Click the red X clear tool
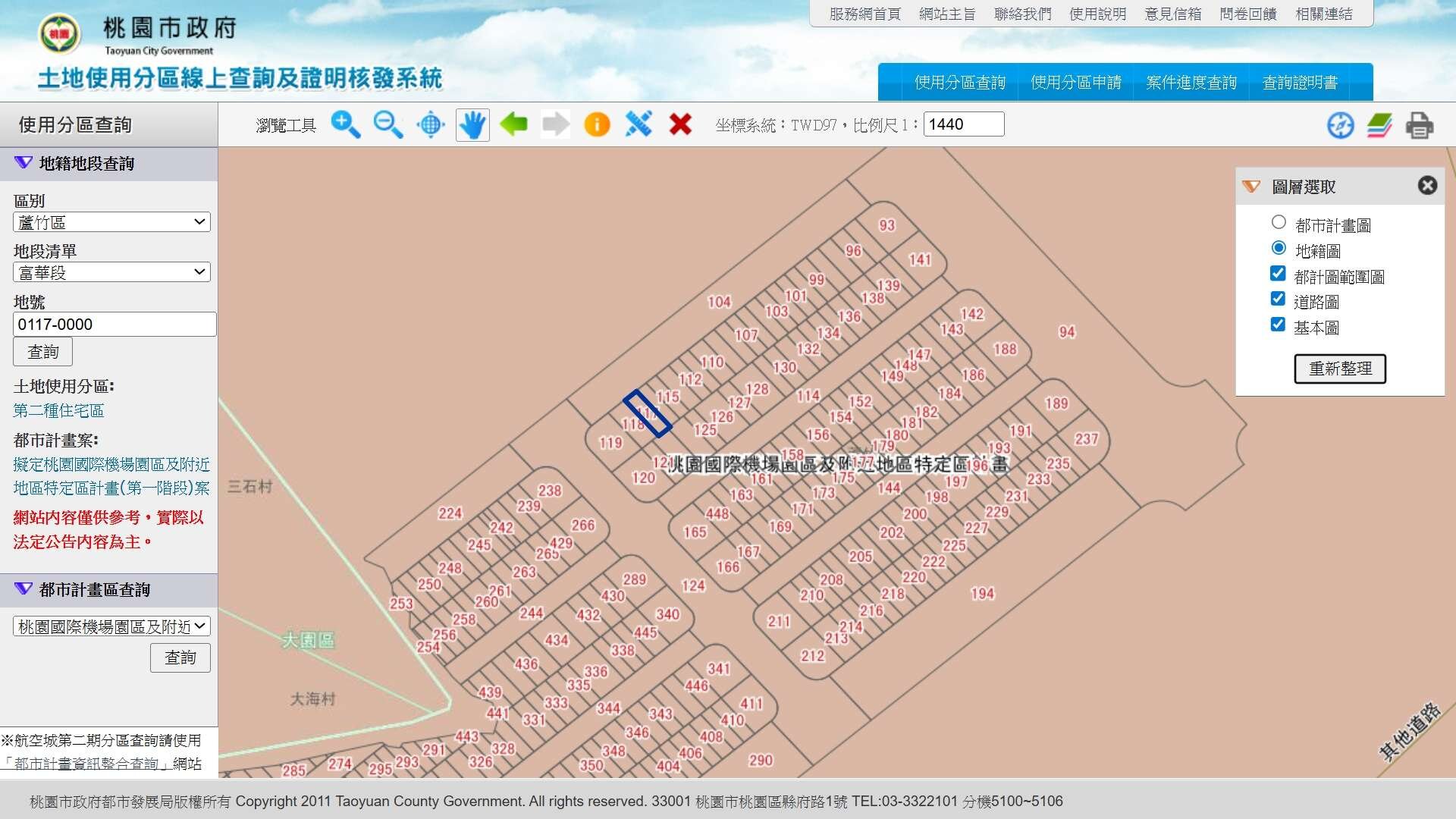The width and height of the screenshot is (1456, 819). [x=680, y=124]
